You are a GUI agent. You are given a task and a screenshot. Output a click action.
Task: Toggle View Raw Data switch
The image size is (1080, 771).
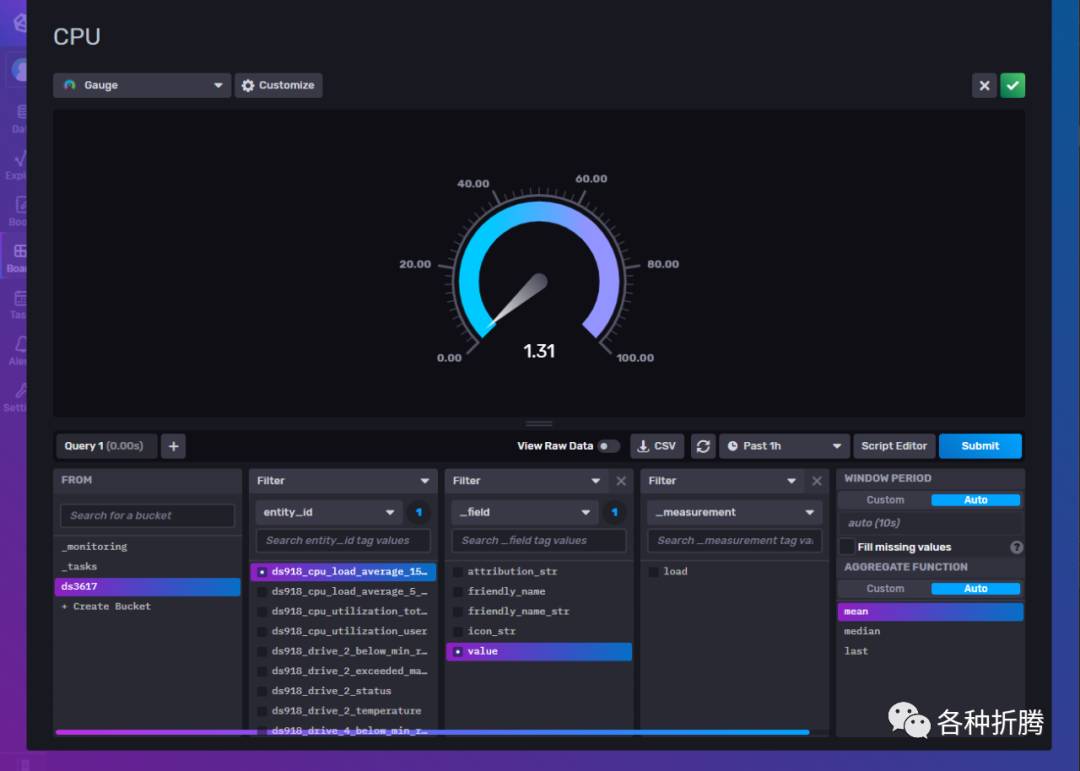click(608, 446)
